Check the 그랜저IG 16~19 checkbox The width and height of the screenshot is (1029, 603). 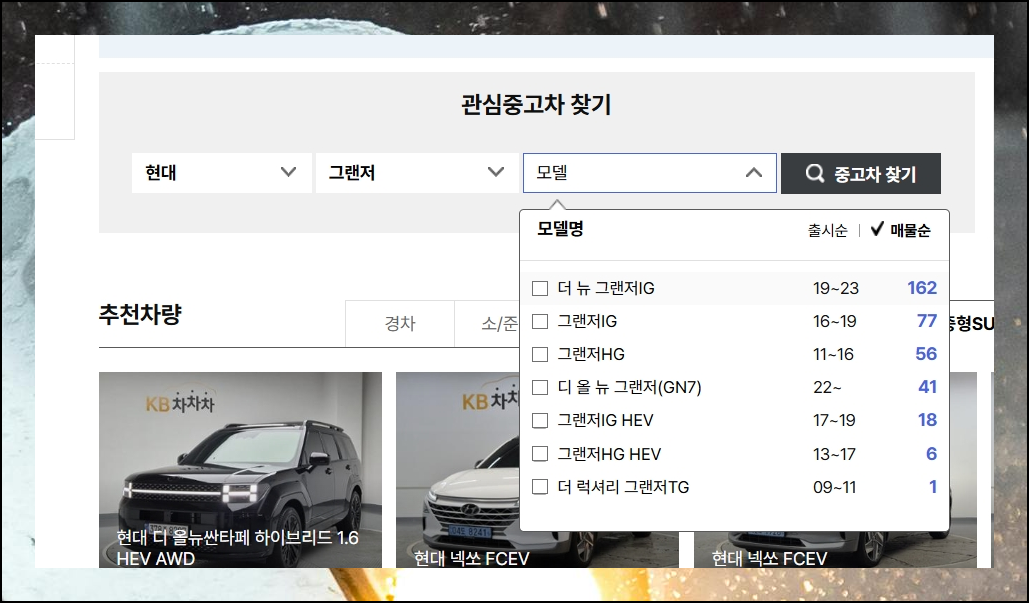(x=539, y=322)
